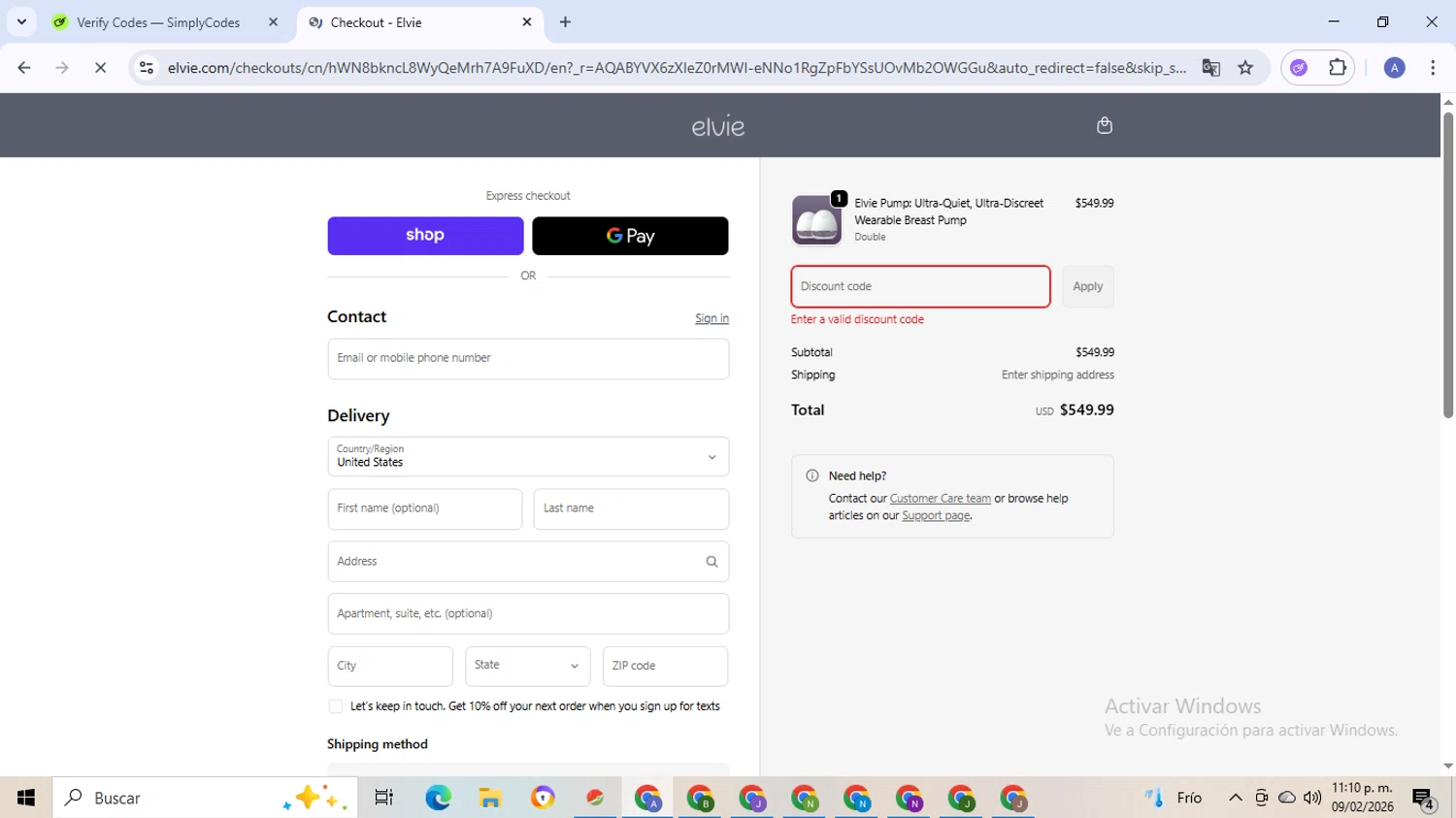Open the volume speaker tray icon
The width and height of the screenshot is (1456, 818).
click(1312, 798)
